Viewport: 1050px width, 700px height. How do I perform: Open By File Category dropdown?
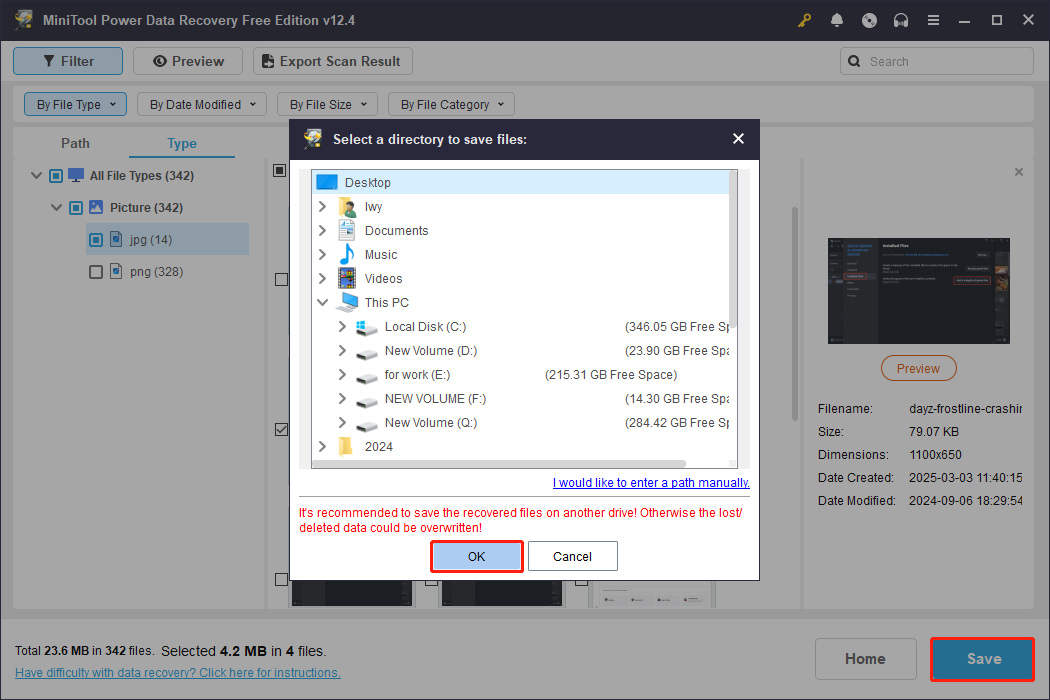pos(451,104)
